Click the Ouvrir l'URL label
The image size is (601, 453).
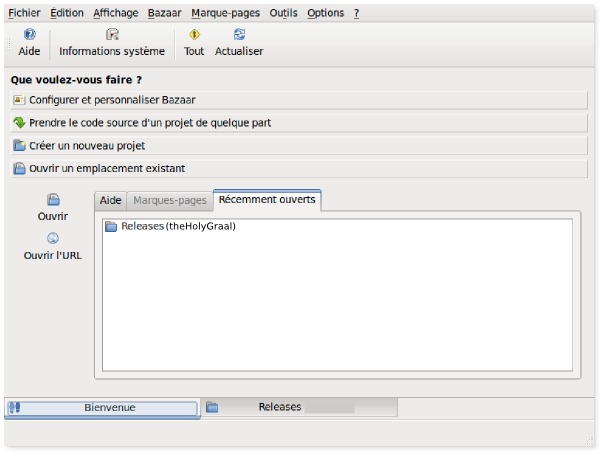pos(53,256)
